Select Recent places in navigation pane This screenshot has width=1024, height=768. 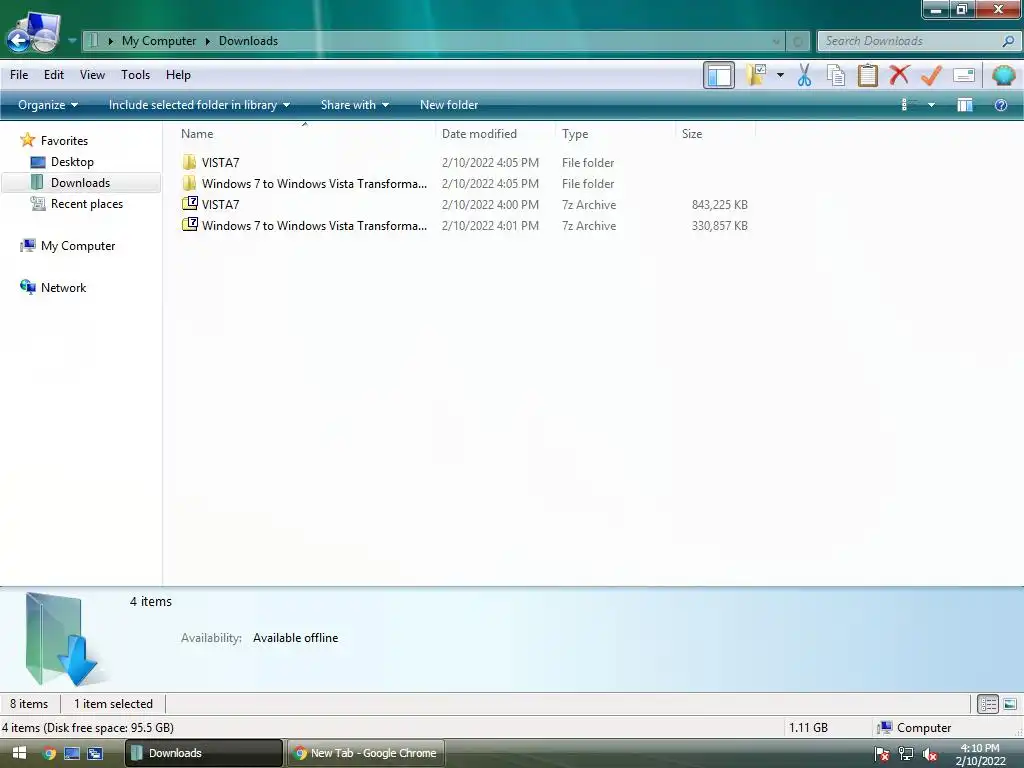coord(87,204)
